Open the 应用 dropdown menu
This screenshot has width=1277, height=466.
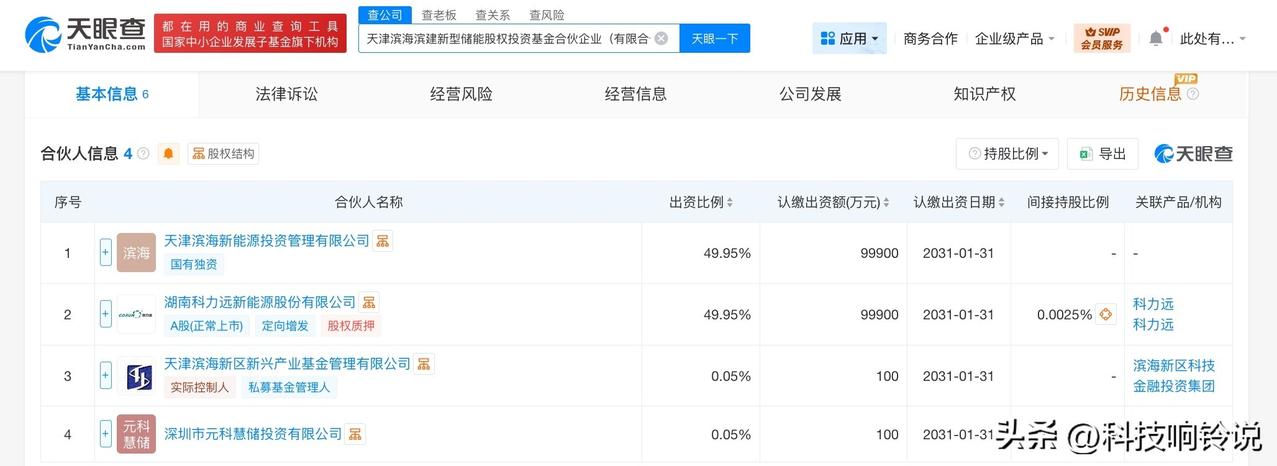849,39
